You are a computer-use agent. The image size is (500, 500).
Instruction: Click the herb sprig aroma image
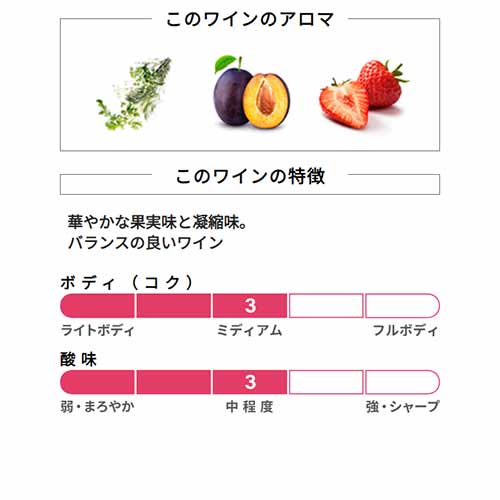134,94
